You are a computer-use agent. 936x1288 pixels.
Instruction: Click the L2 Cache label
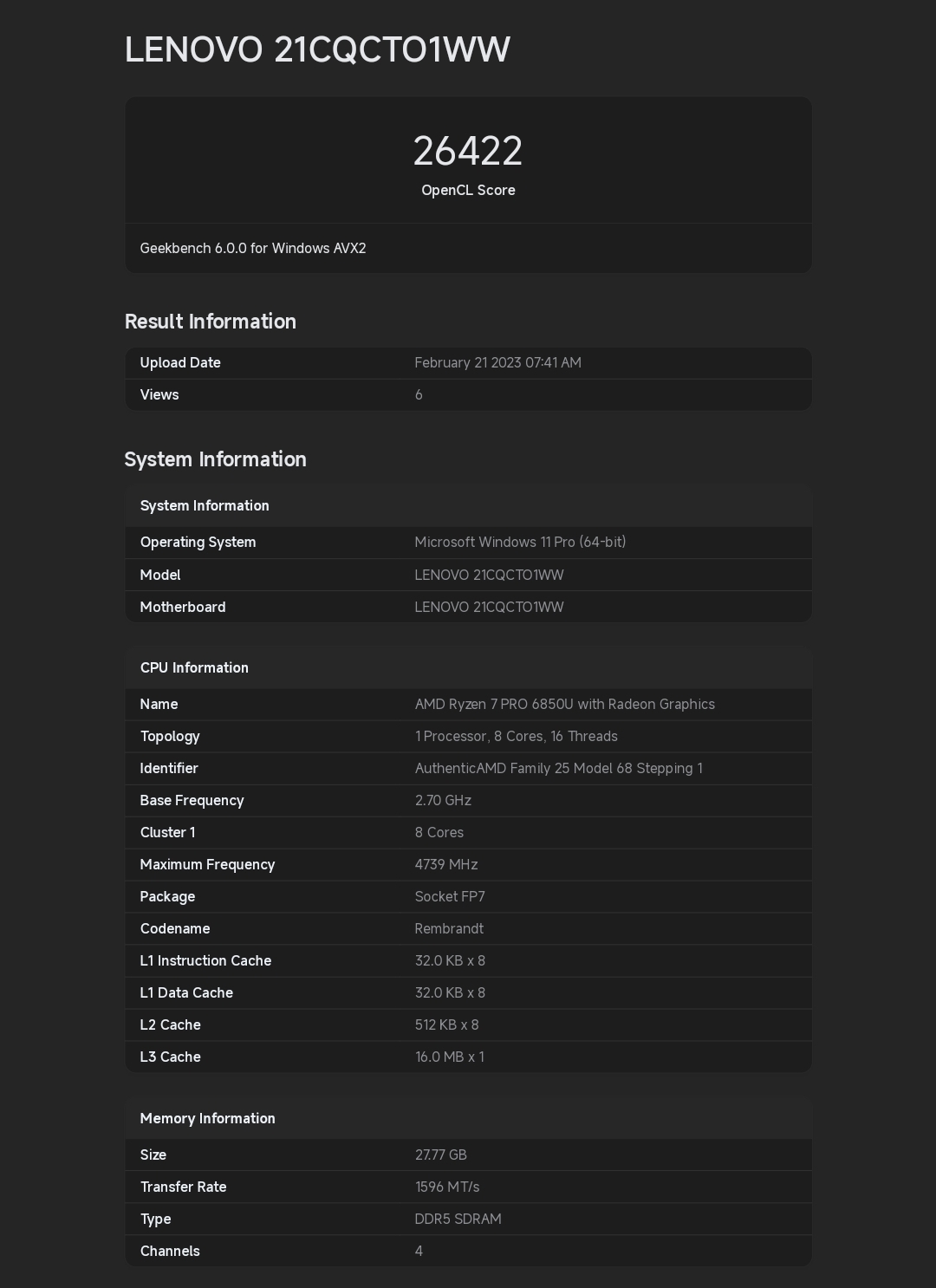click(x=171, y=1025)
